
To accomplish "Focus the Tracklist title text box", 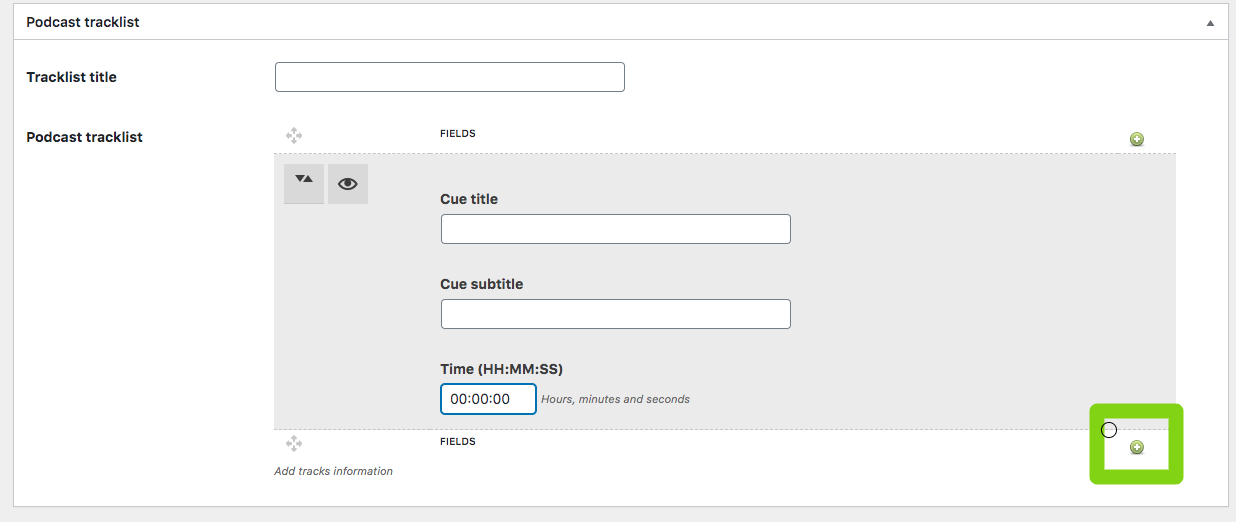I will coord(450,77).
